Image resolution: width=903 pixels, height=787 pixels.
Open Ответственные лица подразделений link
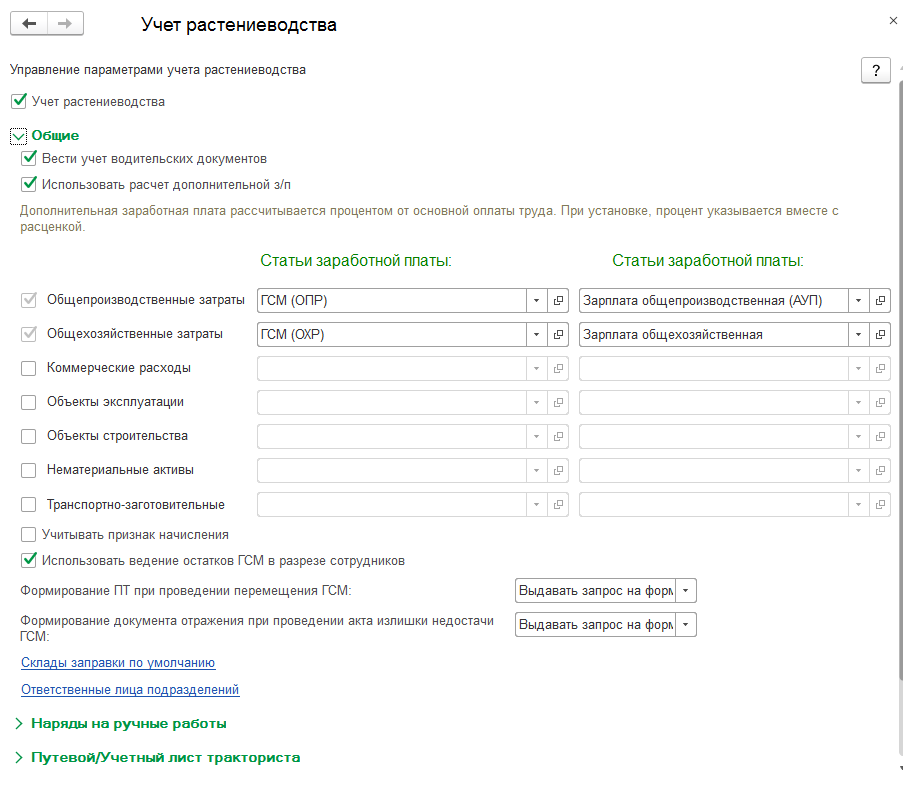click(x=130, y=690)
